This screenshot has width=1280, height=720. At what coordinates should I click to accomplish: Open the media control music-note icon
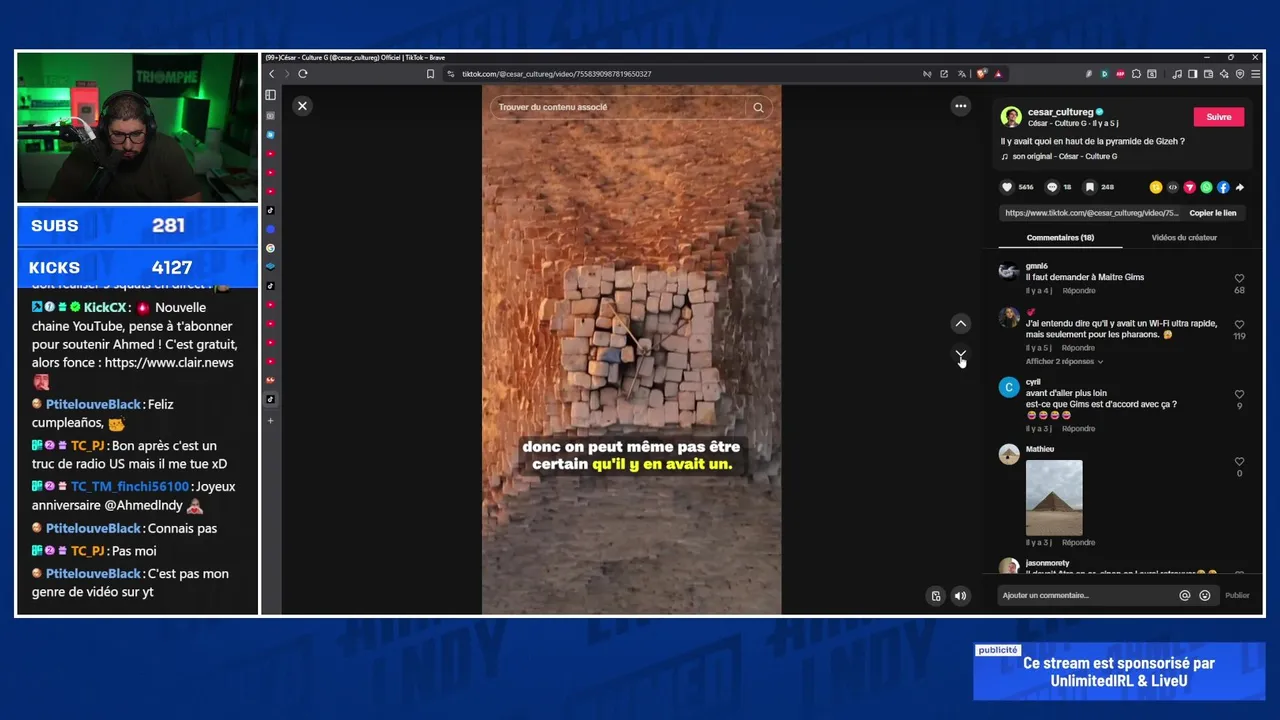tap(1177, 74)
